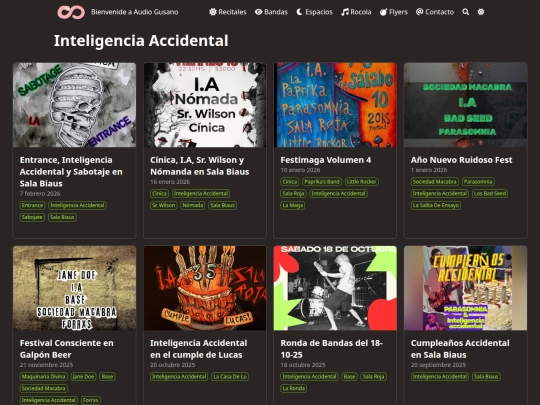Open the Recitales menu item
540x405 pixels.
pyautogui.click(x=228, y=12)
